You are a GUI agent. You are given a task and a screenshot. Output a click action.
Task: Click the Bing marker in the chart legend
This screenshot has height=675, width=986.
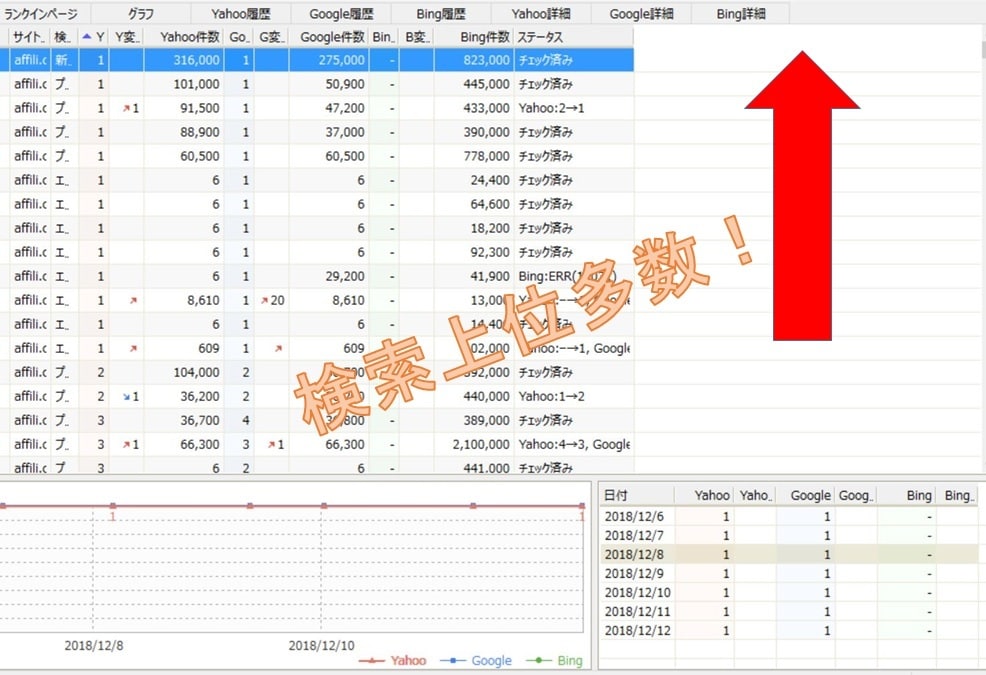coord(538,661)
